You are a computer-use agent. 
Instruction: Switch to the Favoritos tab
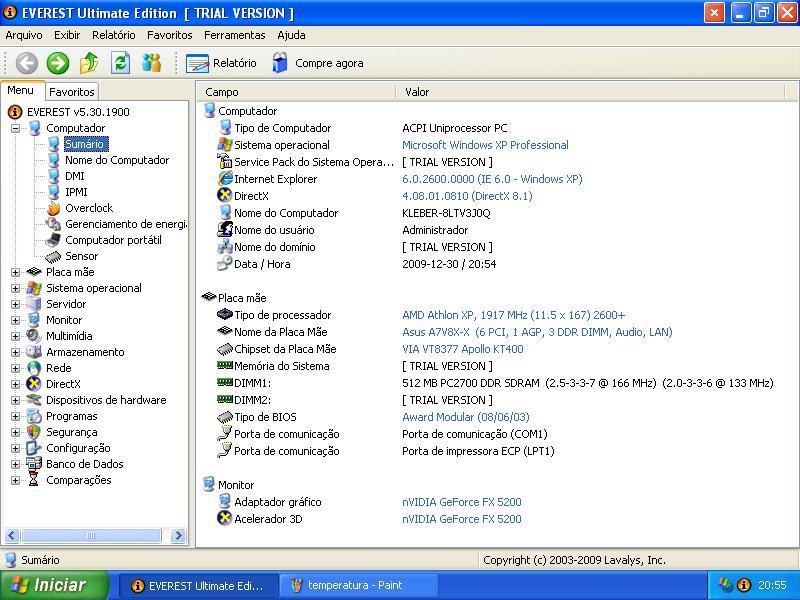point(71,92)
